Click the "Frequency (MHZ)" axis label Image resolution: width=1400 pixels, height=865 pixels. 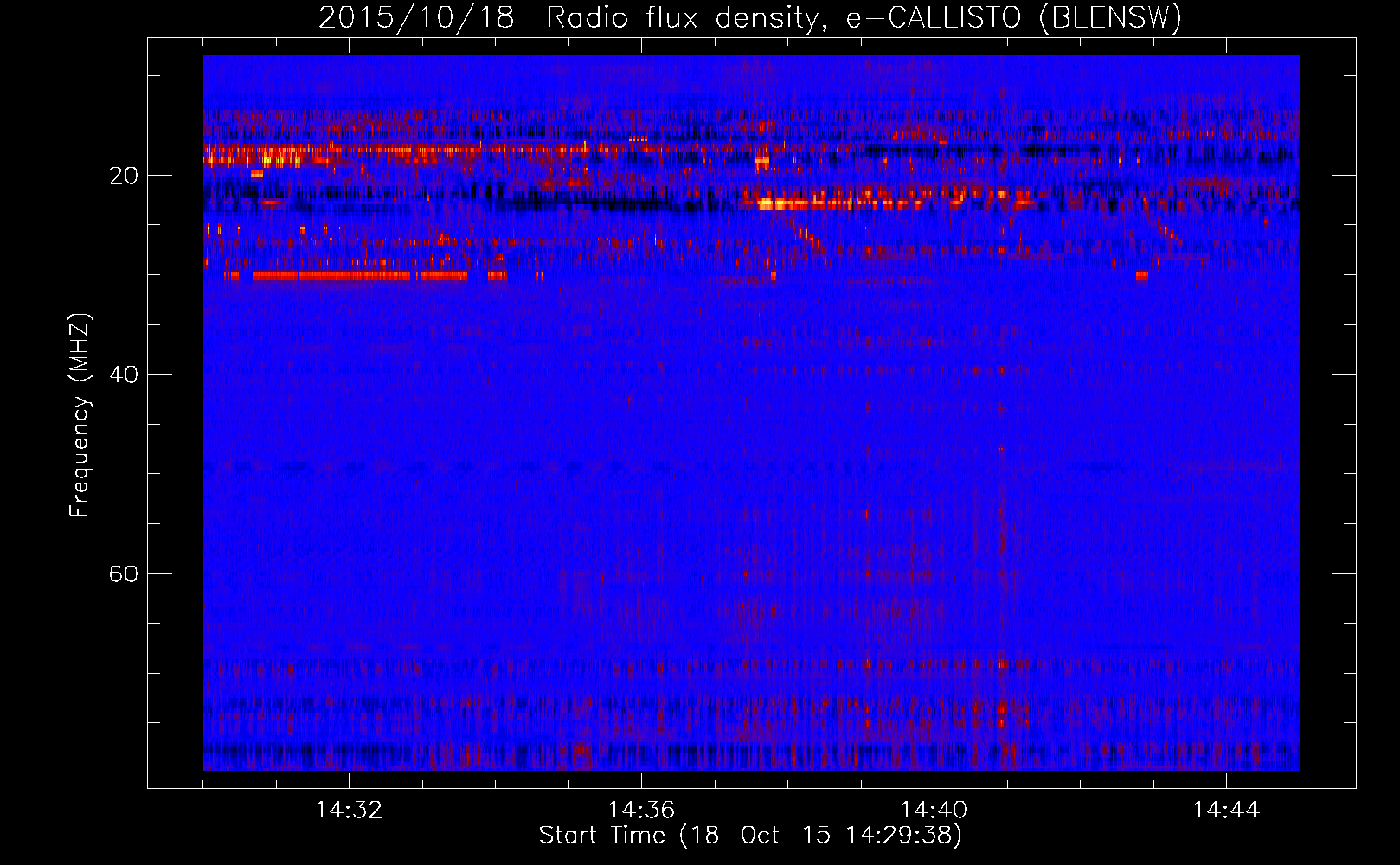coord(80,414)
